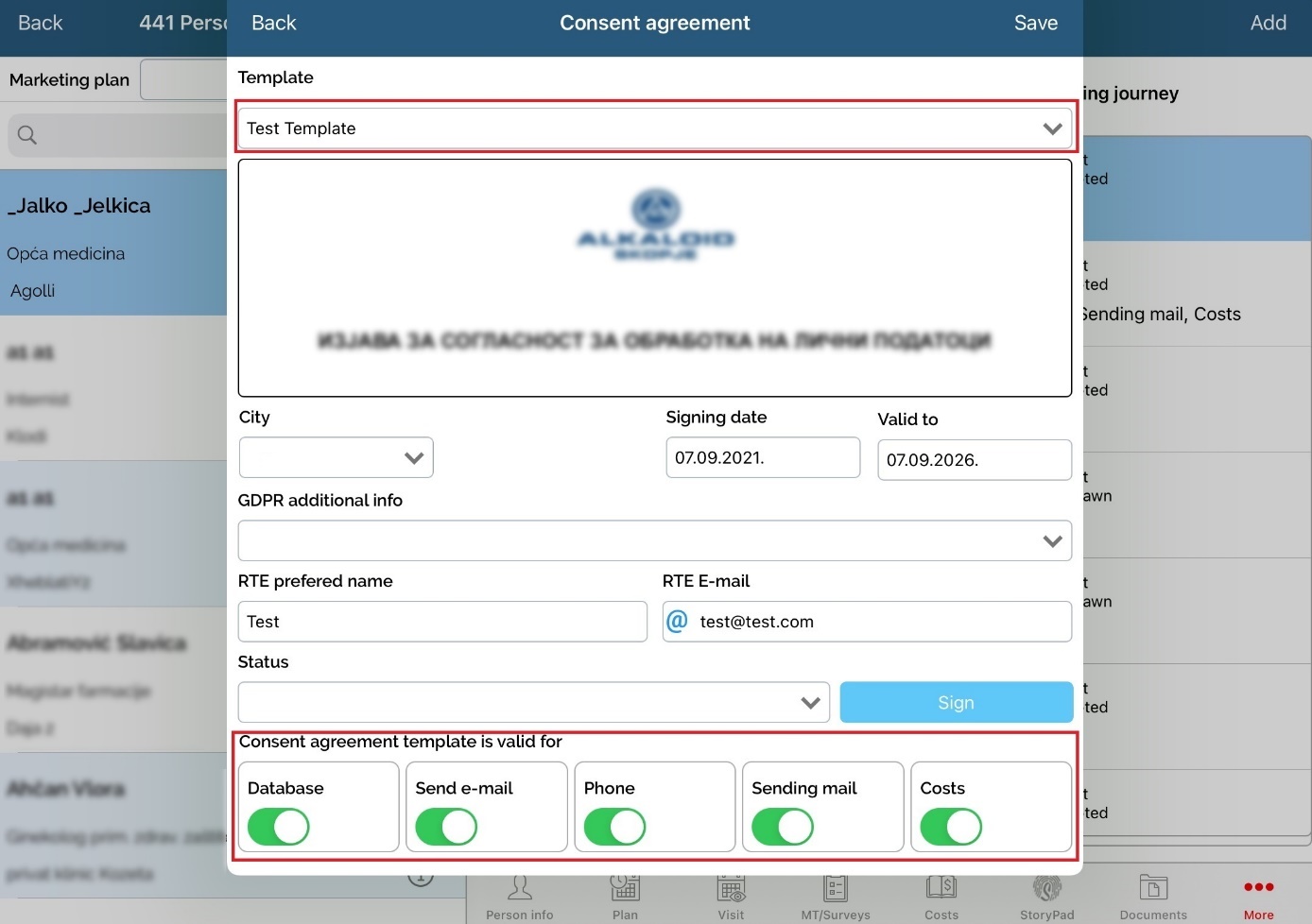Tap the More three-dots icon
Screen dimensions: 1312x924
tap(1258, 888)
